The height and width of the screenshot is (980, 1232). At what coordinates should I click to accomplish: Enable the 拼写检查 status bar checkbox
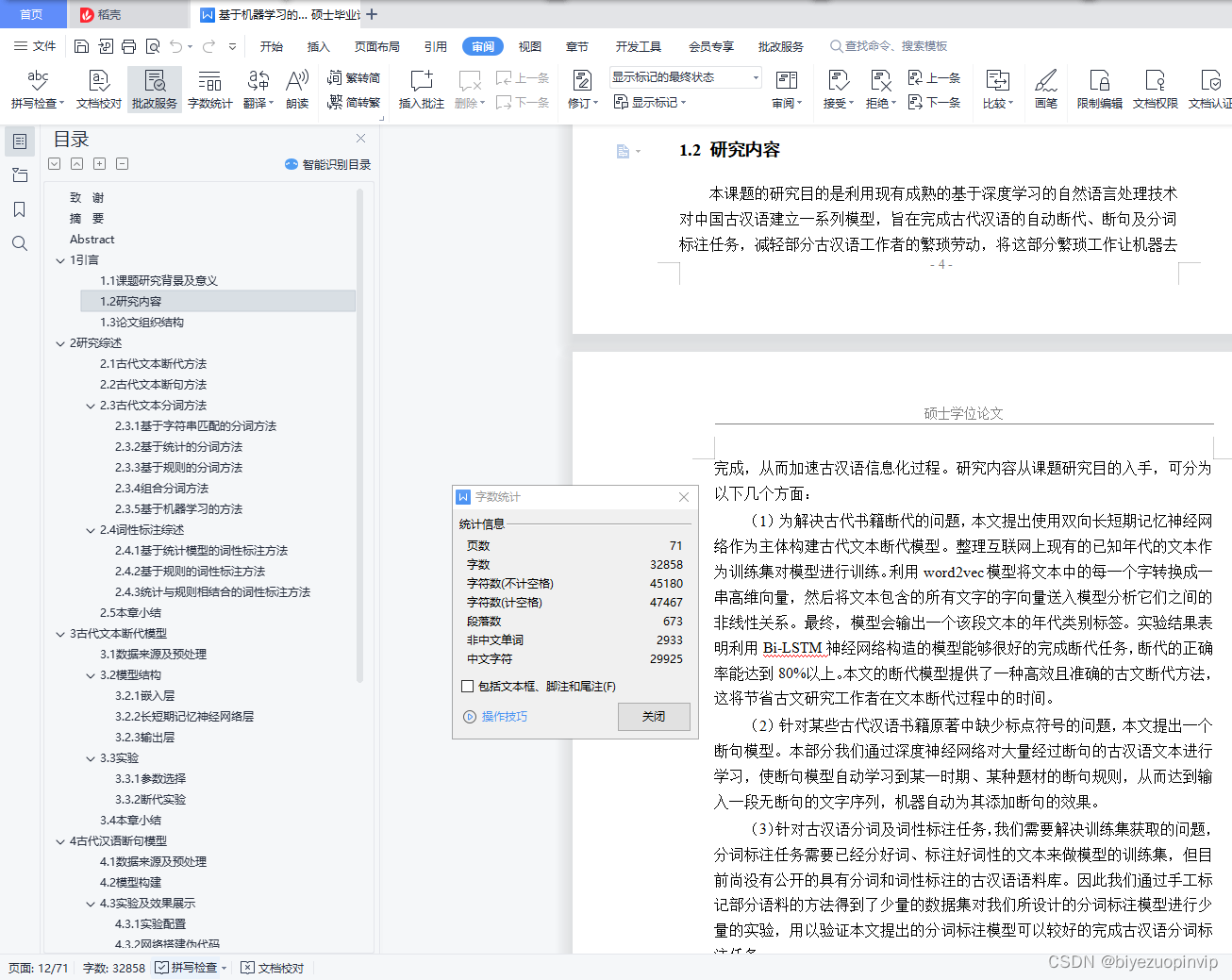pyautogui.click(x=159, y=968)
